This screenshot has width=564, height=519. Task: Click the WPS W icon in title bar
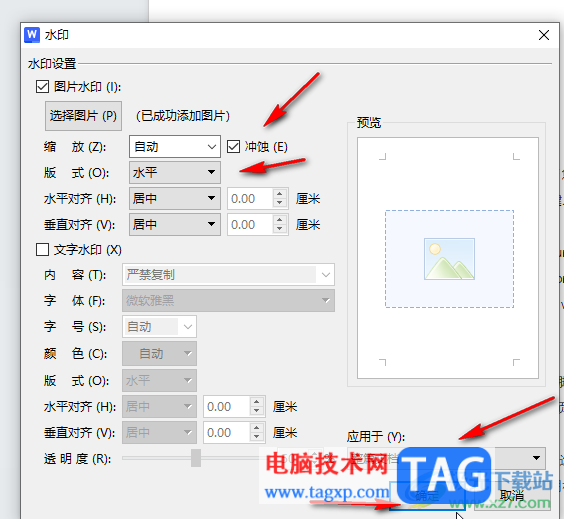click(32, 35)
